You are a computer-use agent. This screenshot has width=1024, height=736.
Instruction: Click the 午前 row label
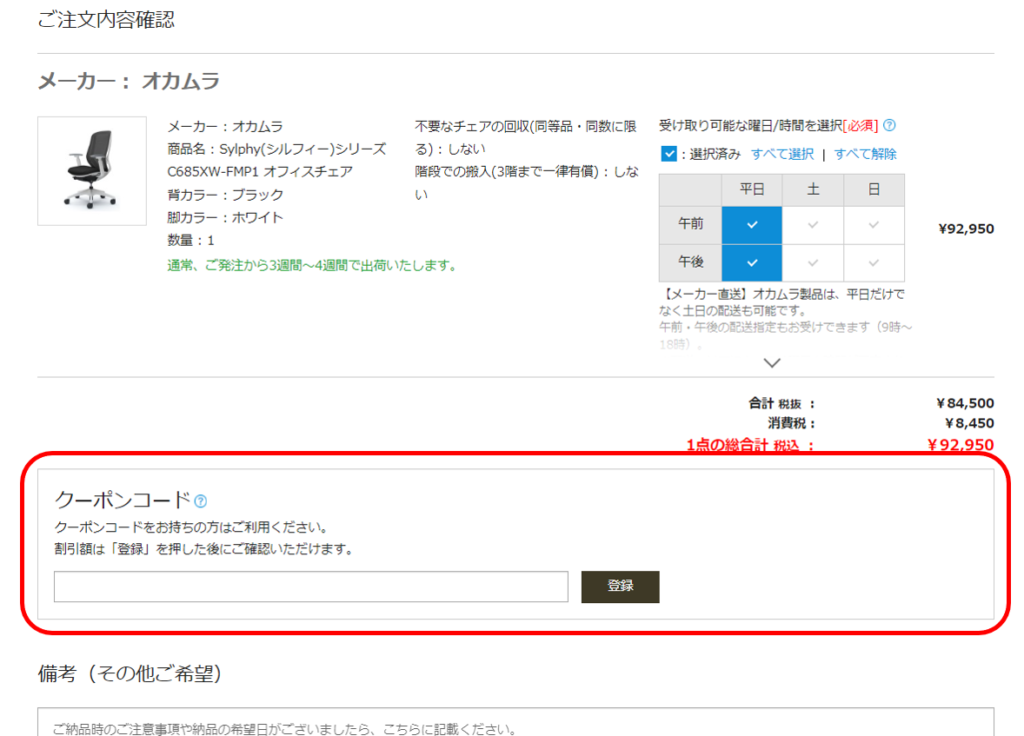point(690,225)
